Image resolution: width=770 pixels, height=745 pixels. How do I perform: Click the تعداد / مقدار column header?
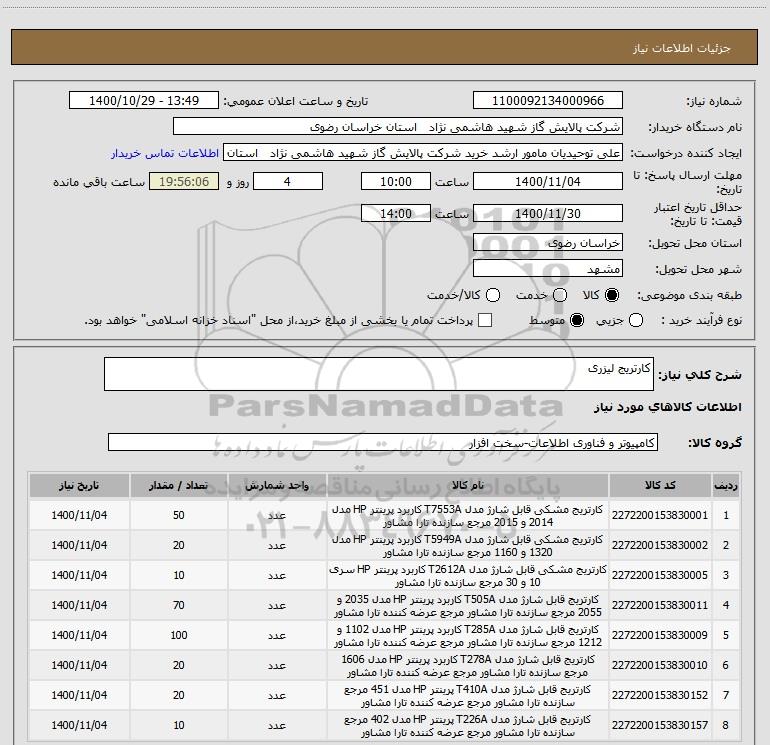point(178,486)
